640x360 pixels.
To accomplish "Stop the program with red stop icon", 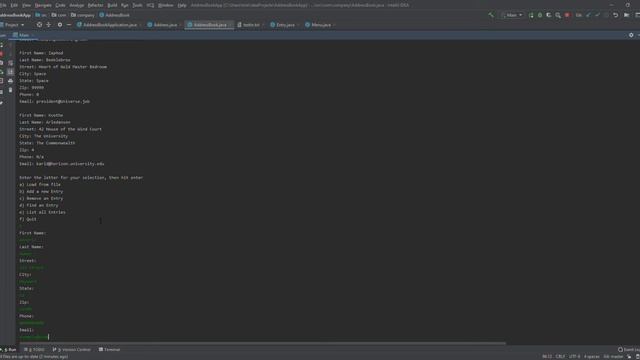I will tap(567, 15).
